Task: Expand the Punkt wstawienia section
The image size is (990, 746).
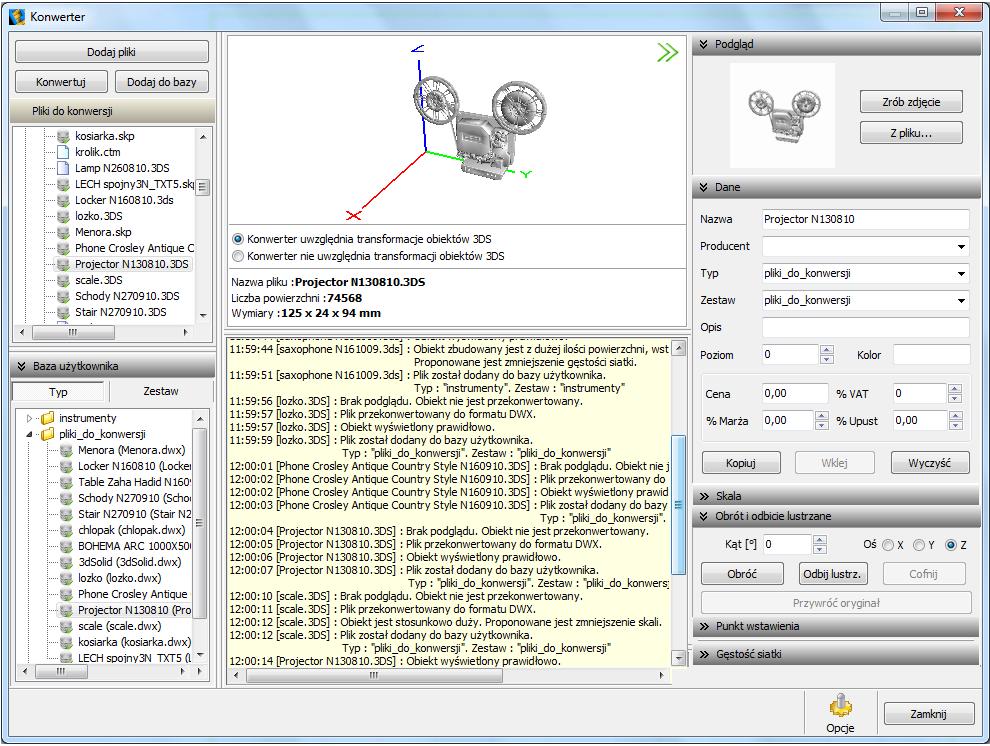Action: [x=704, y=626]
